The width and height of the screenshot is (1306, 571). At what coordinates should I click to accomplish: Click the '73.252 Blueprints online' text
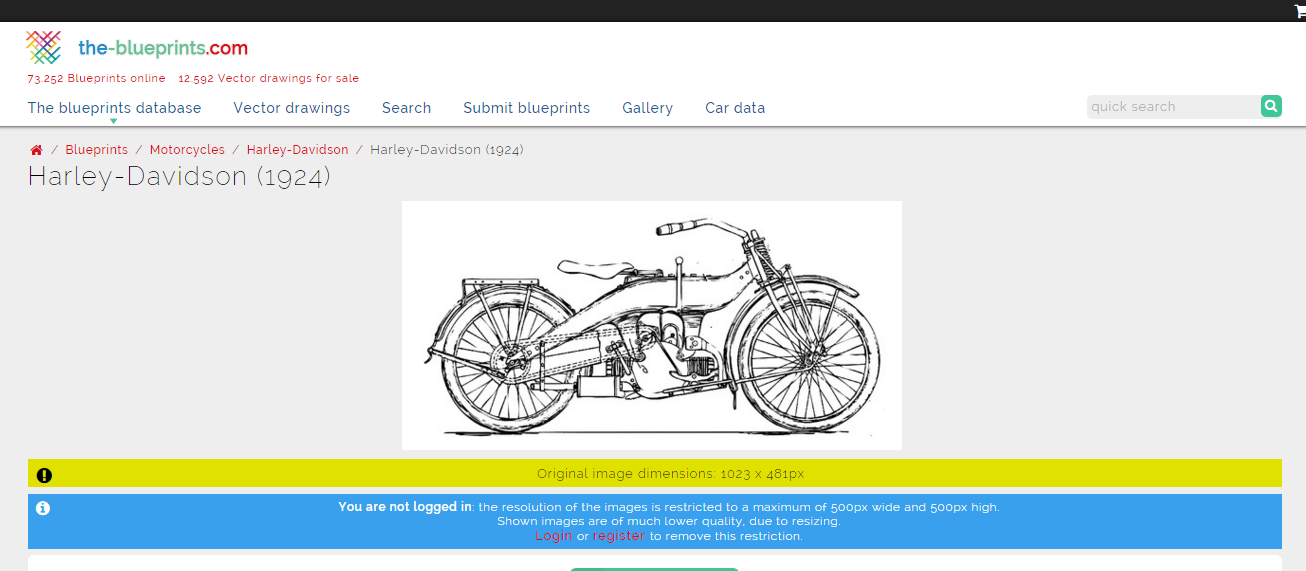coord(96,78)
